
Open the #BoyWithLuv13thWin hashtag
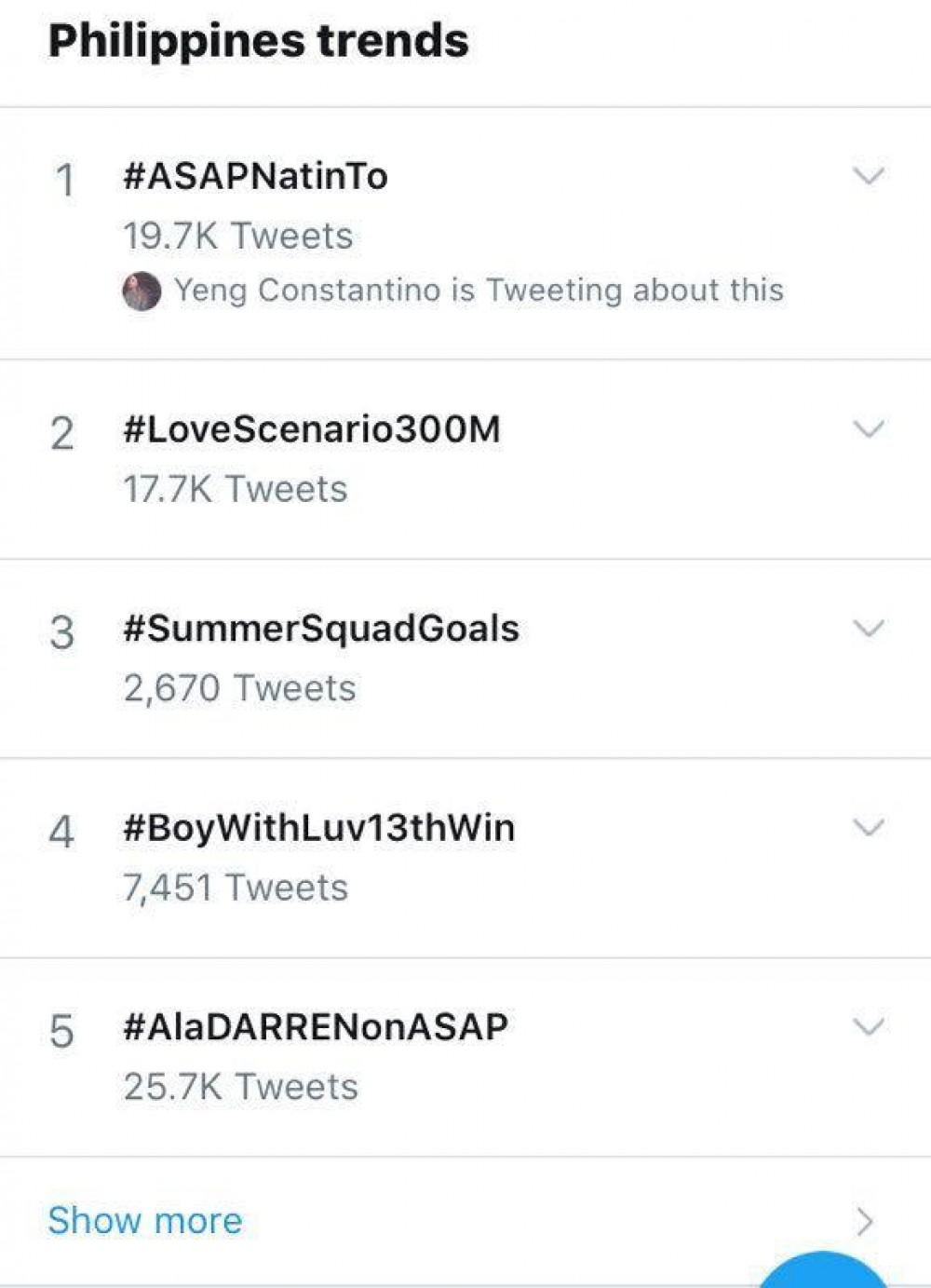318,828
